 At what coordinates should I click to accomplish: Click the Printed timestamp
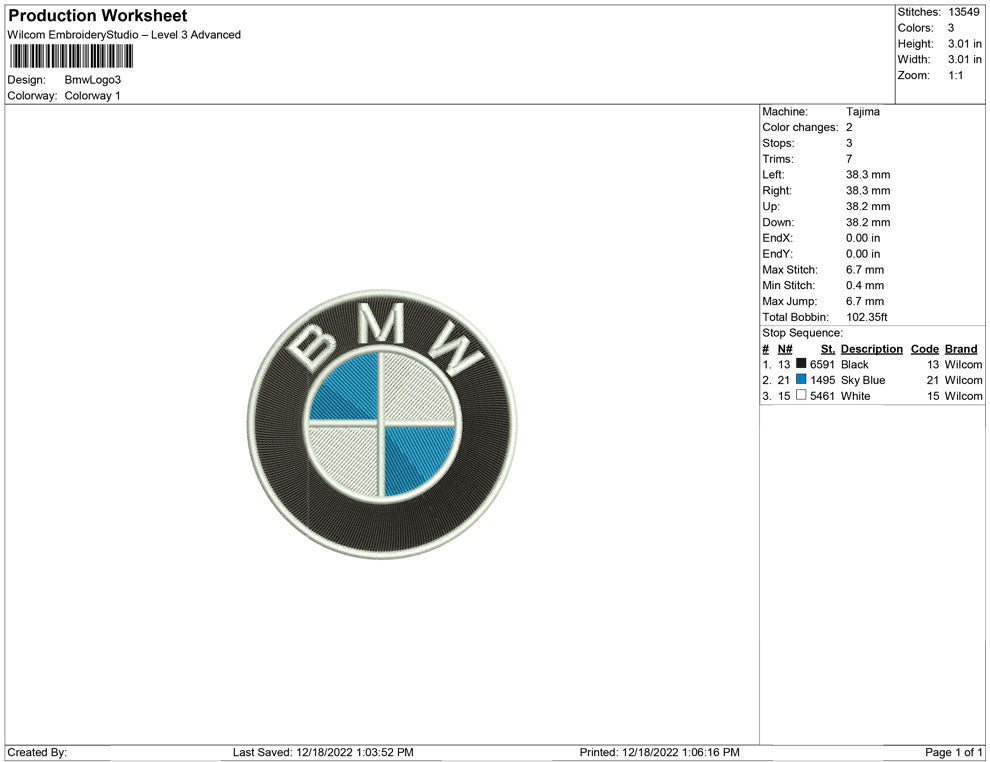[x=659, y=752]
